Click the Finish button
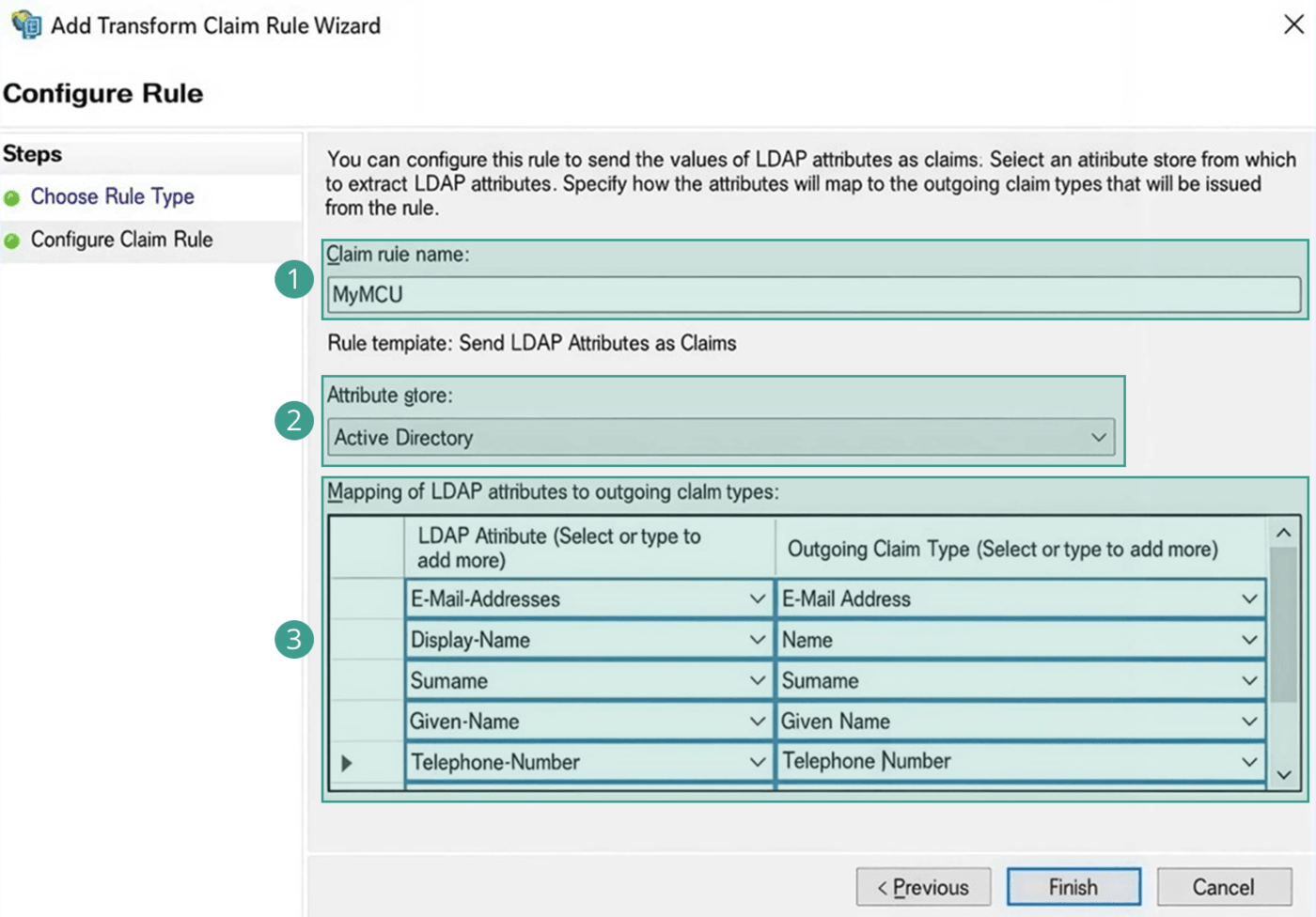This screenshot has height=917, width=1316. (x=1073, y=887)
